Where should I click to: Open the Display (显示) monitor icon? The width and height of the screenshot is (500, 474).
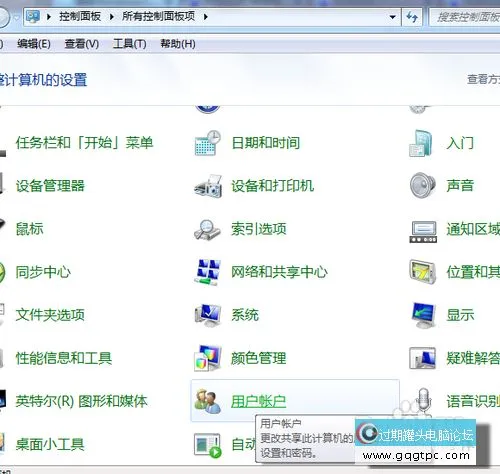(x=424, y=315)
